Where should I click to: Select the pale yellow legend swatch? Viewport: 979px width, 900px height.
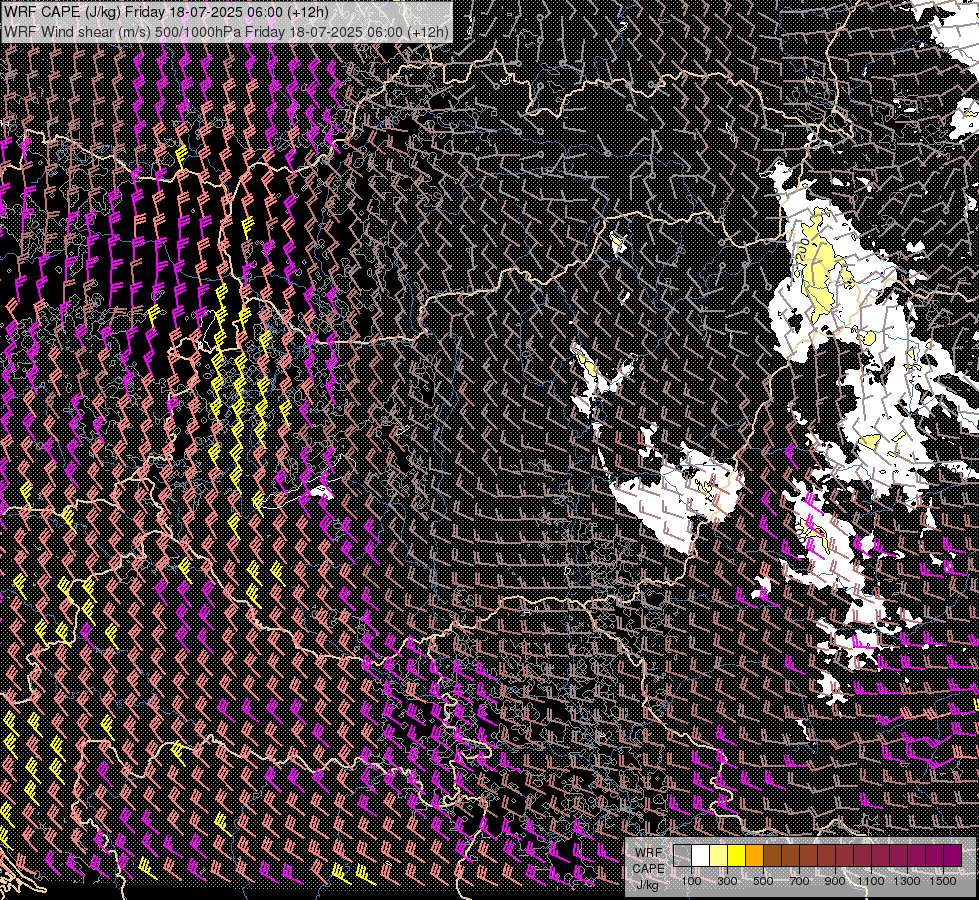click(x=718, y=856)
